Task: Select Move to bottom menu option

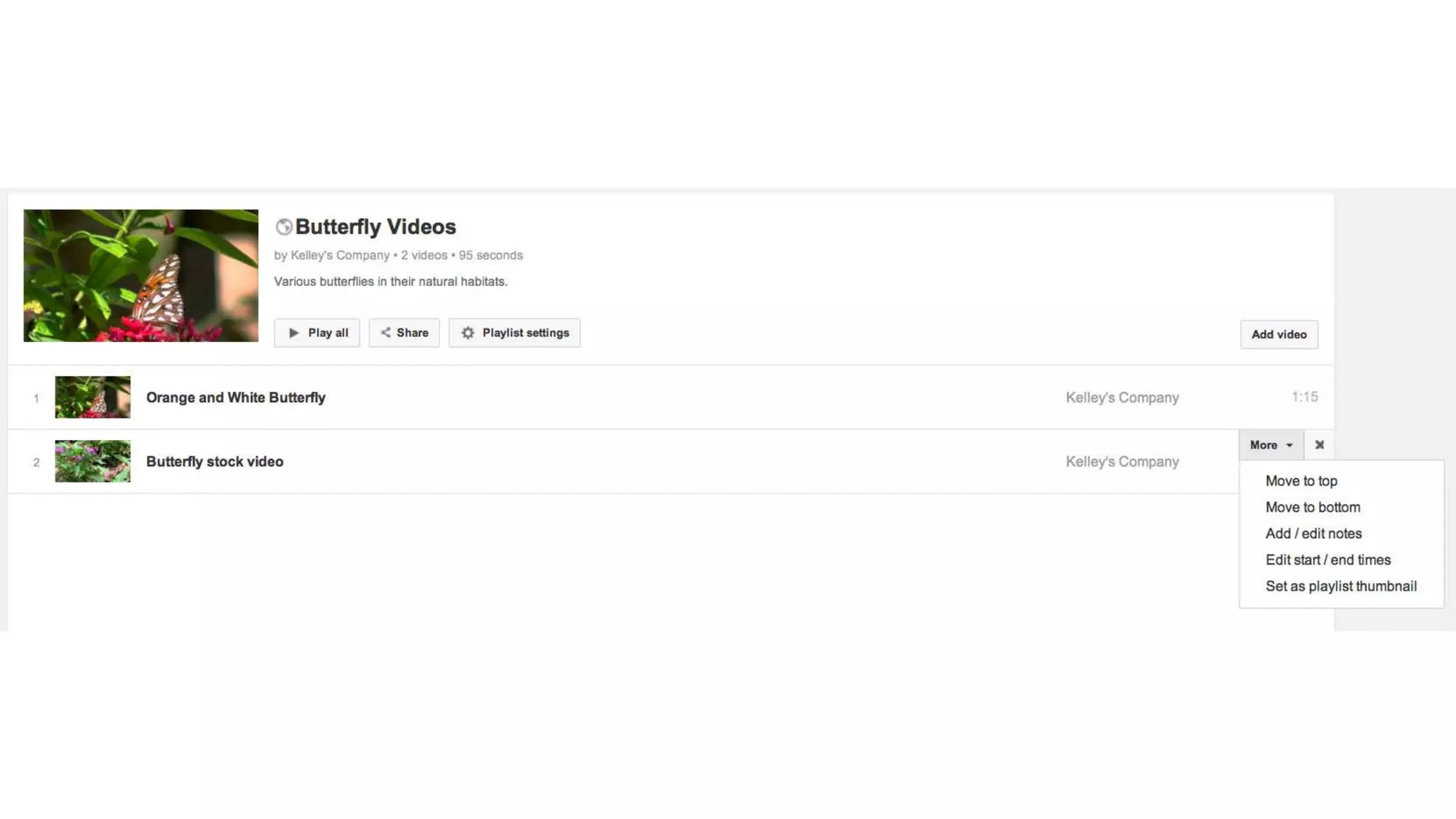Action: (1312, 508)
